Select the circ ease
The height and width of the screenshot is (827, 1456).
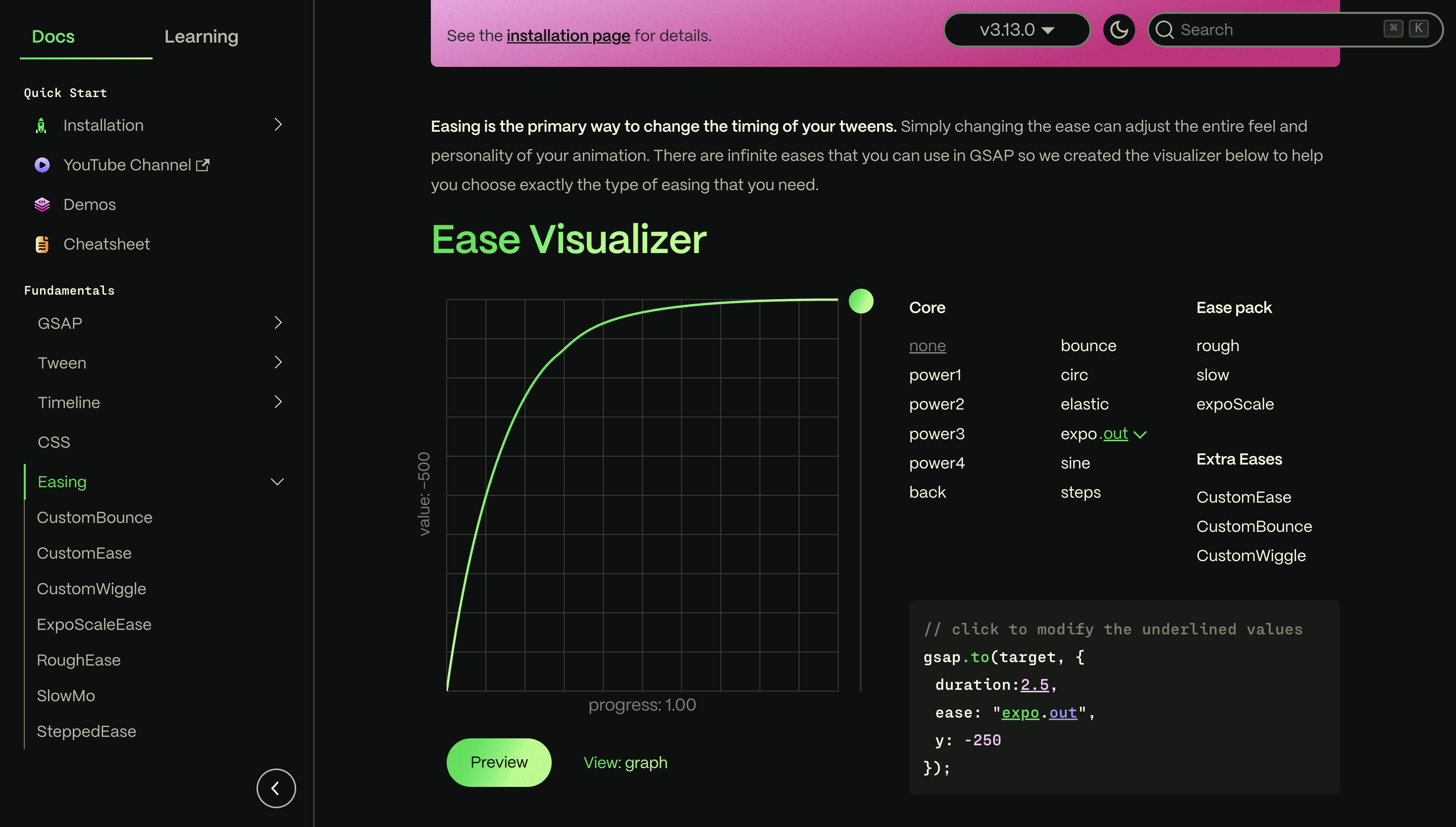[x=1074, y=375]
